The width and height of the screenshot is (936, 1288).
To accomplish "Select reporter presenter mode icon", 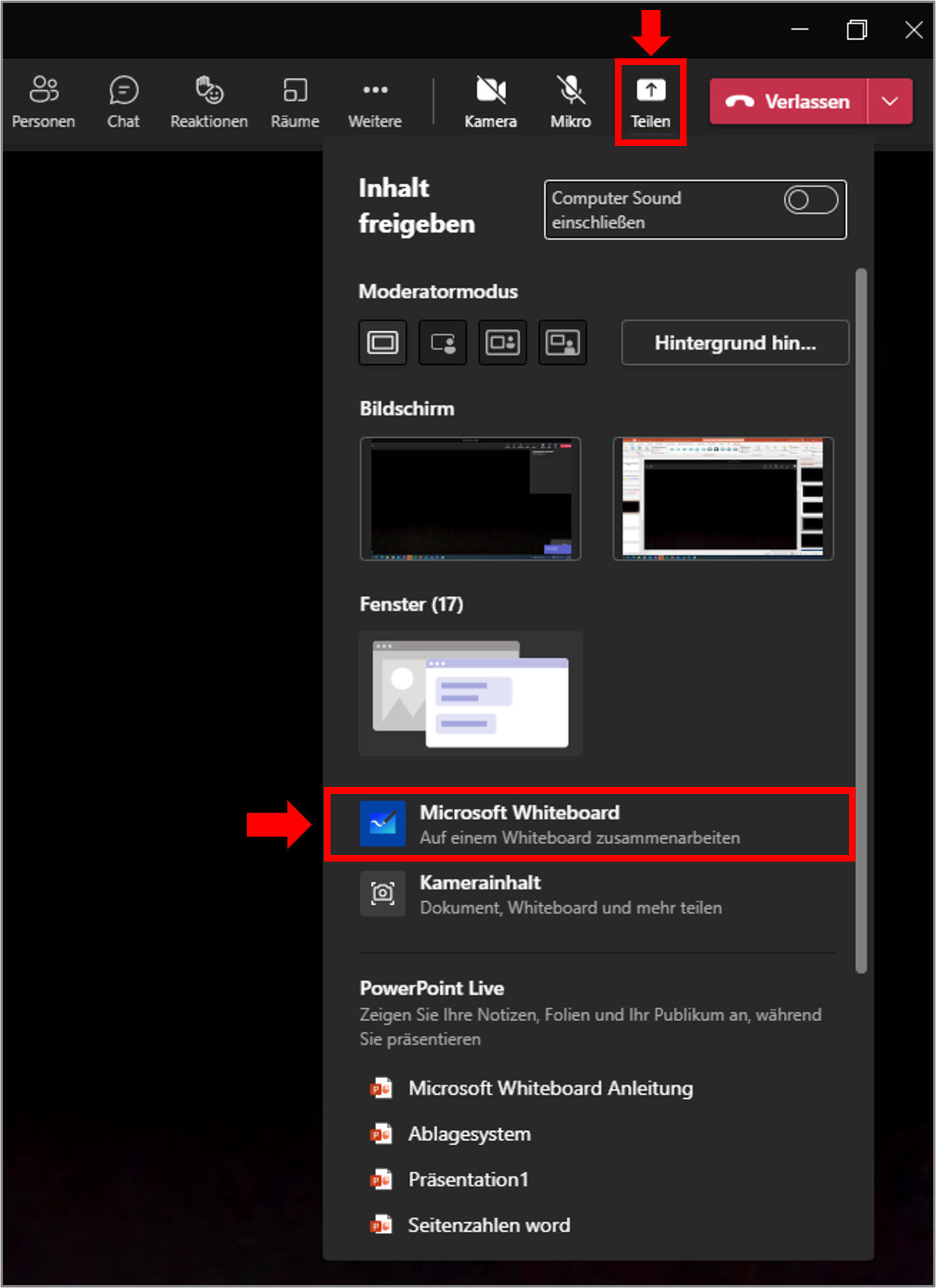I will point(563,343).
